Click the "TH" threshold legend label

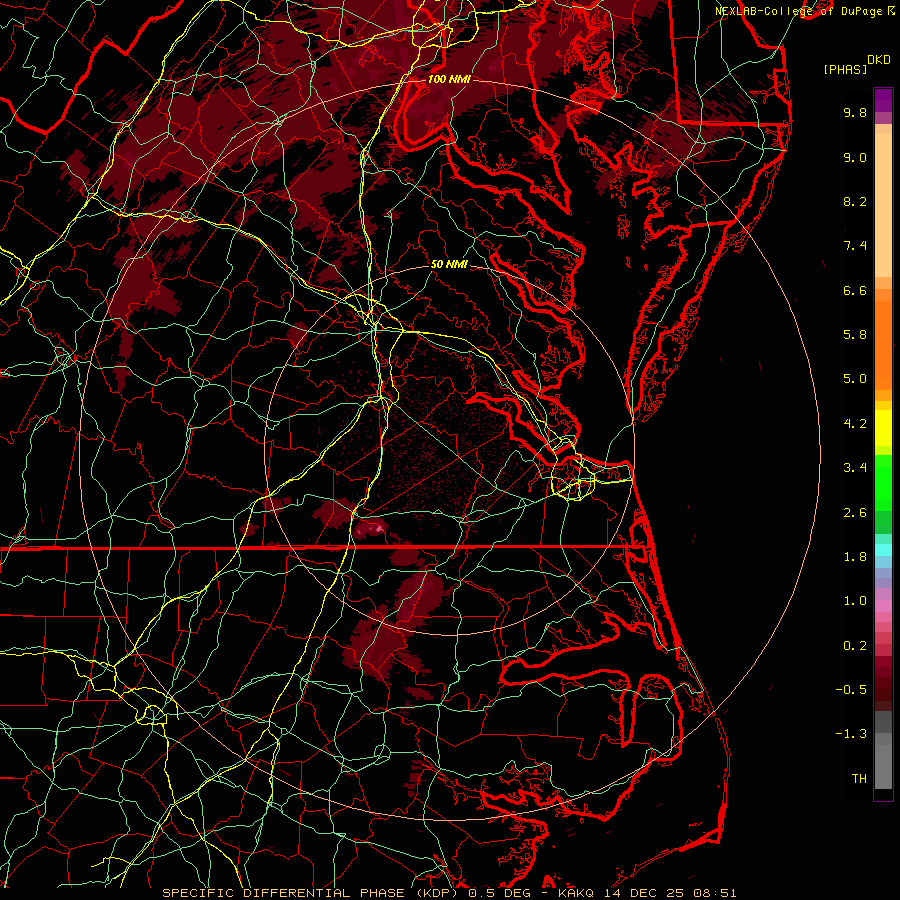[859, 779]
